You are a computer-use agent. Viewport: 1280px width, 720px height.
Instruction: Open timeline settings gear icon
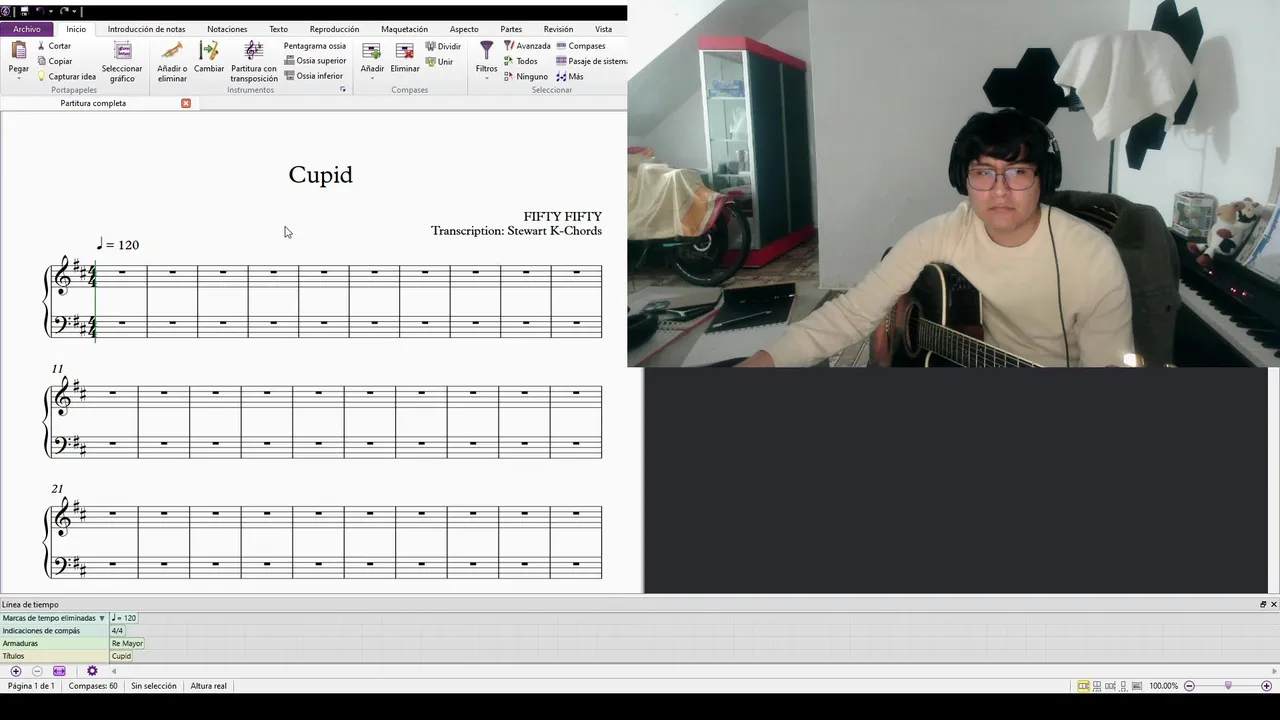coord(92,671)
